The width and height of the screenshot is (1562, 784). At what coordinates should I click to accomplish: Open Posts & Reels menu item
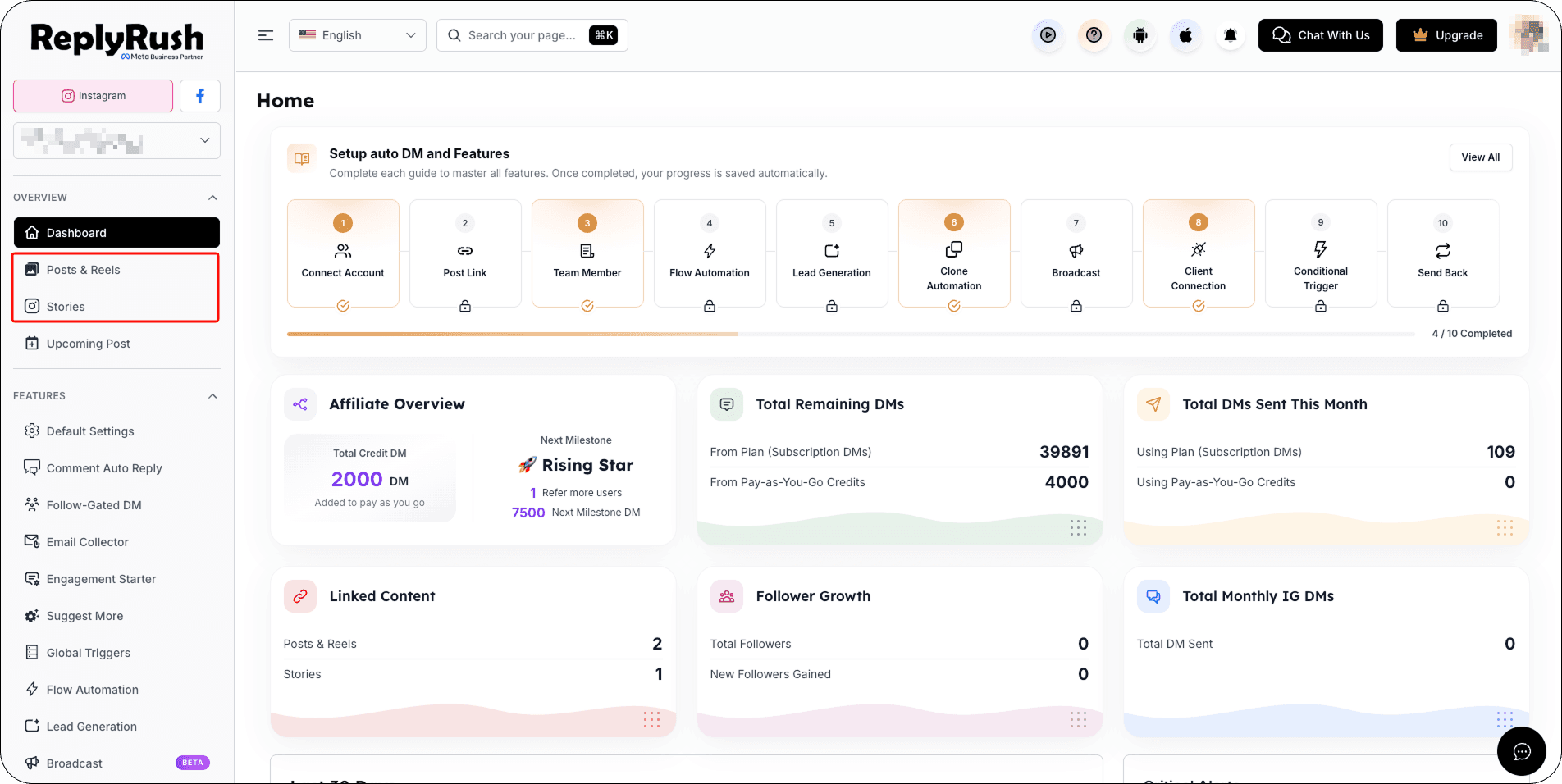[116, 270]
